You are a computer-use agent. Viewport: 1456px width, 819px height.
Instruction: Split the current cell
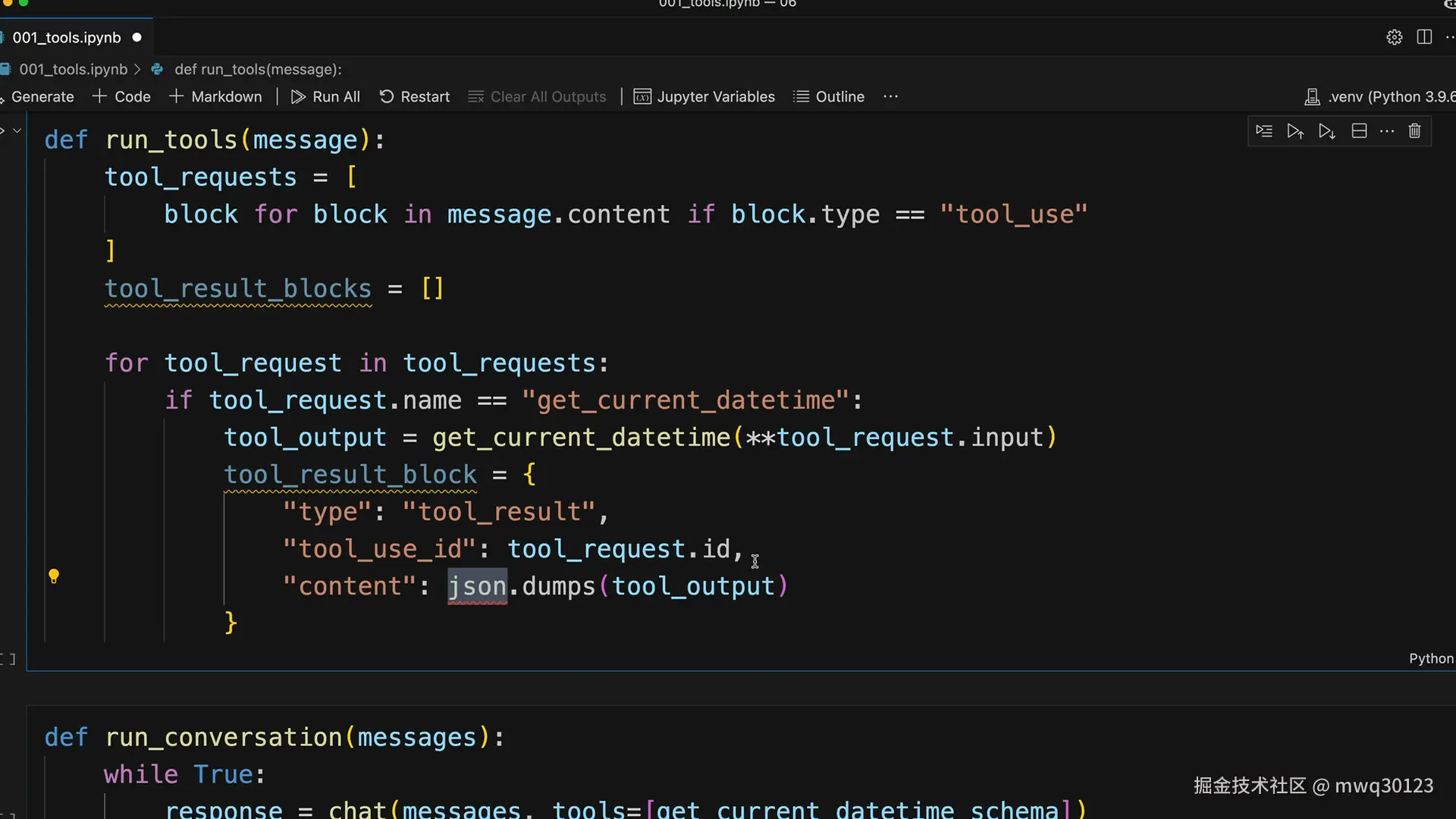(x=1359, y=131)
